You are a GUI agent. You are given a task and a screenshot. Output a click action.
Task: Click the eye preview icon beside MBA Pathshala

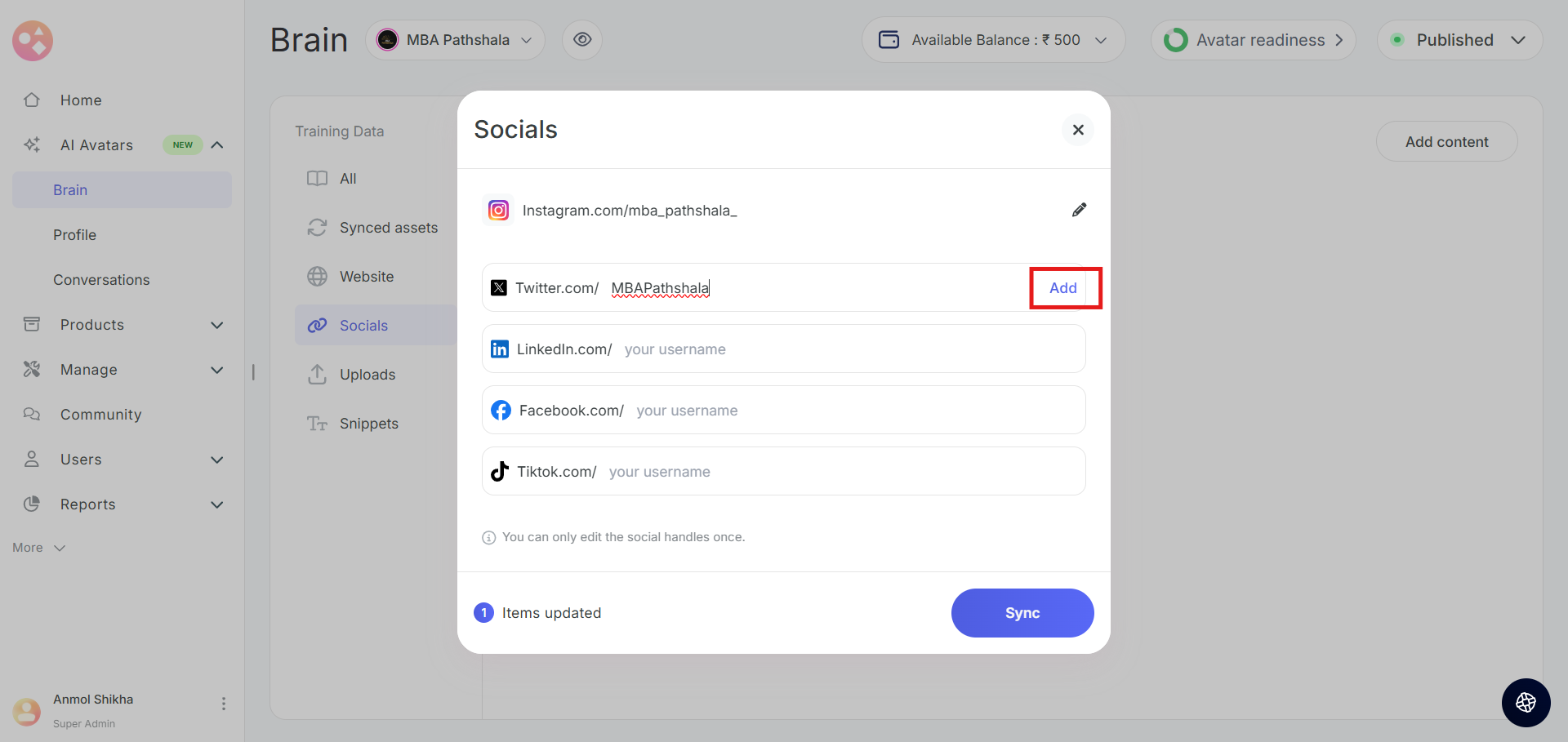point(582,40)
